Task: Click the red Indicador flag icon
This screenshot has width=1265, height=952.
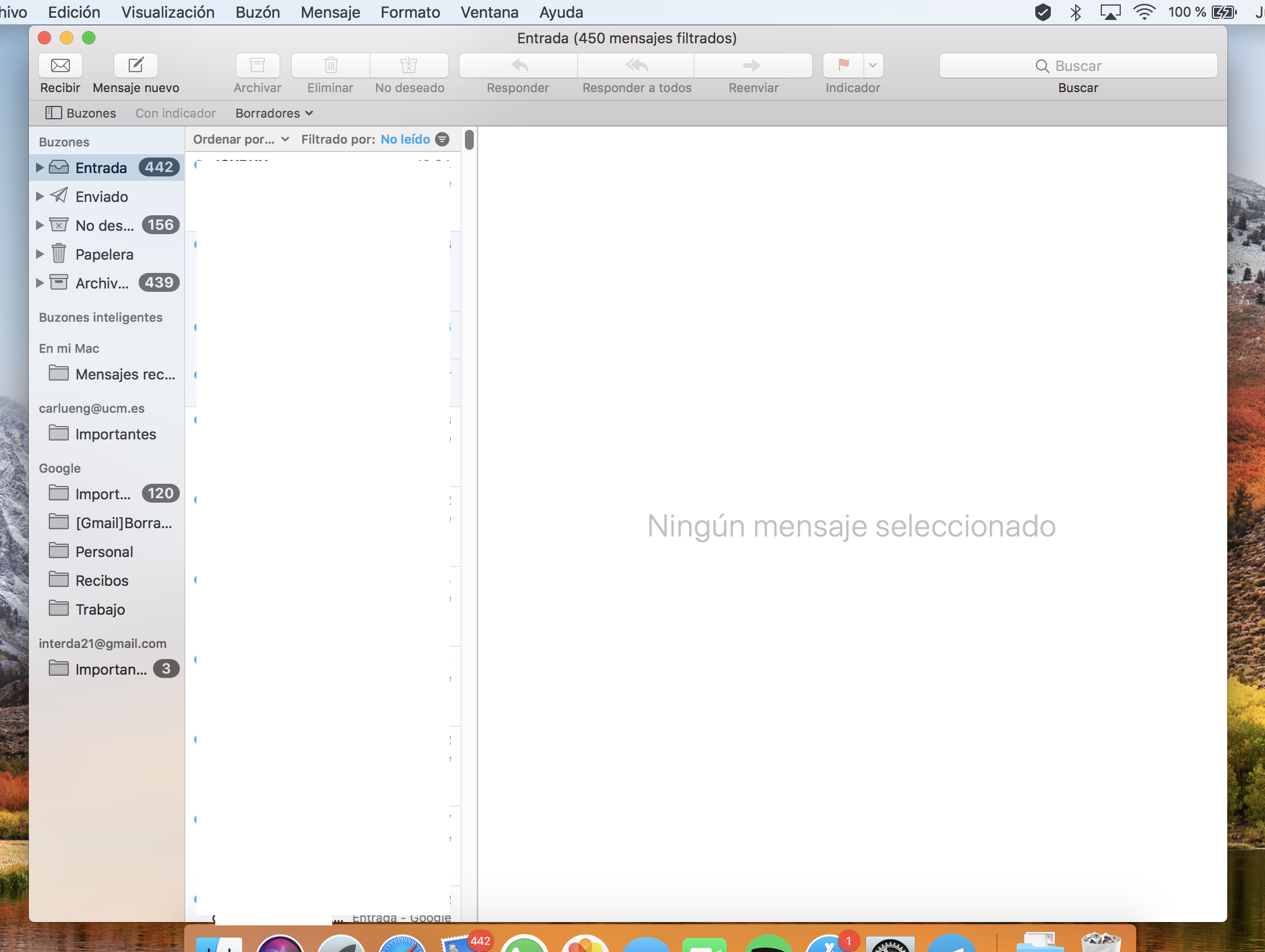Action: 843,66
